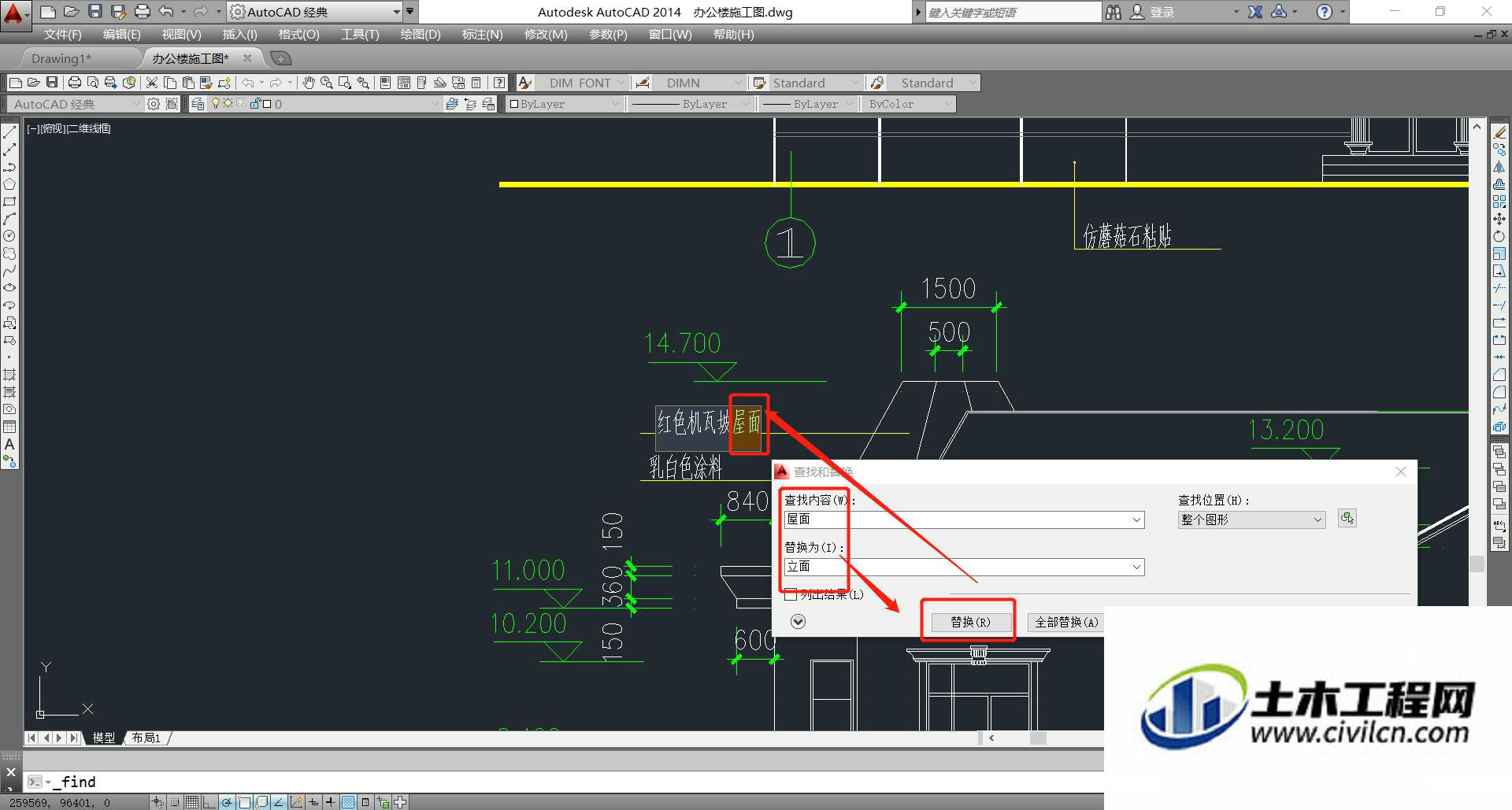The width and height of the screenshot is (1512, 810).
Task: Select the Cut to clipboard icon
Action: tap(152, 83)
